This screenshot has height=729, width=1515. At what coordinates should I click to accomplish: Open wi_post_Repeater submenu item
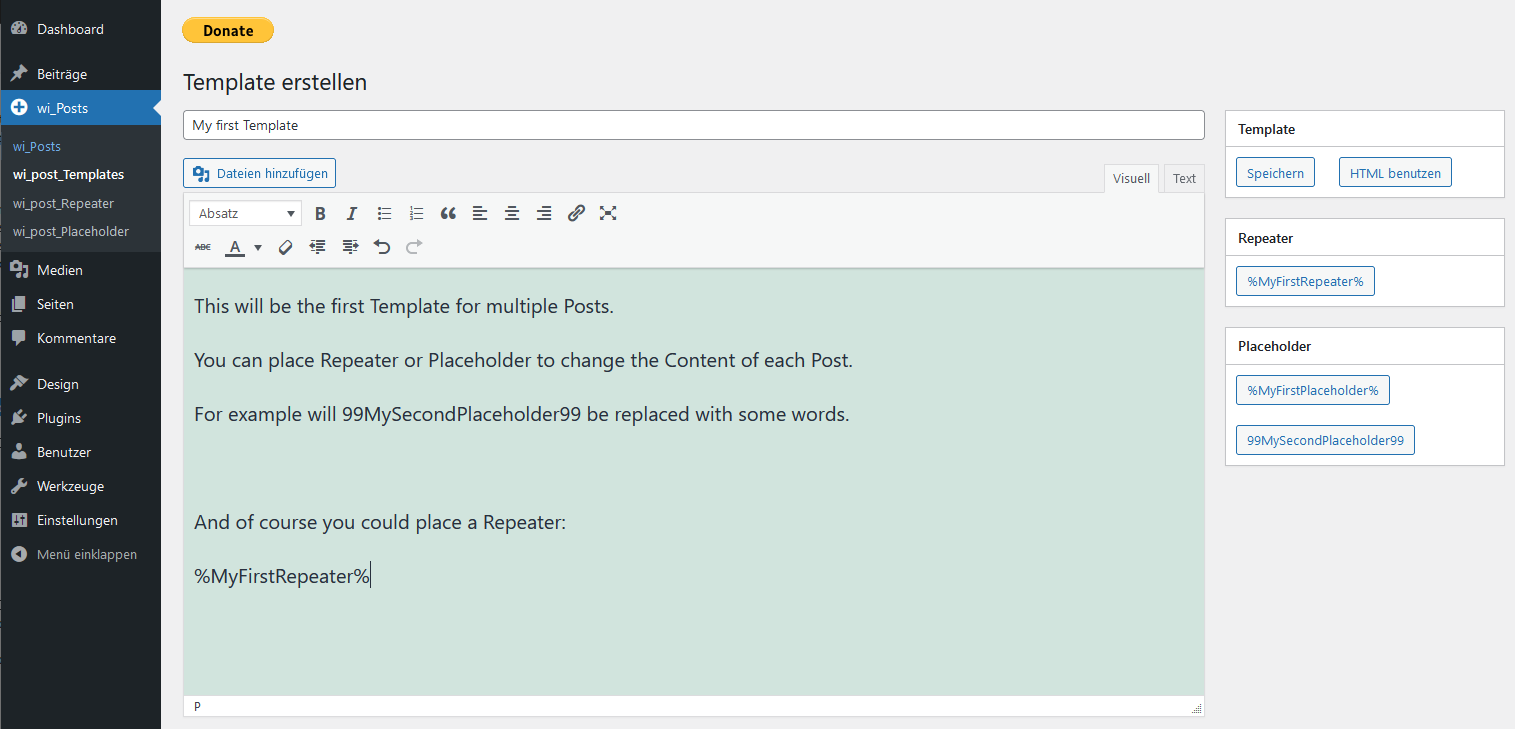63,203
